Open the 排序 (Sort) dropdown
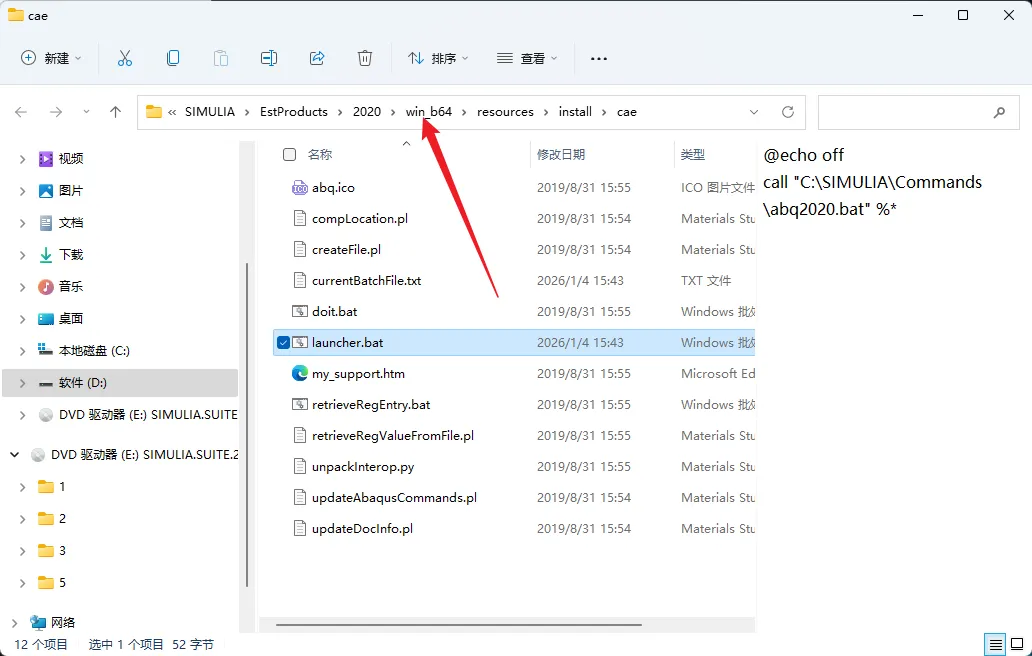Image resolution: width=1032 pixels, height=656 pixels. click(x=438, y=59)
